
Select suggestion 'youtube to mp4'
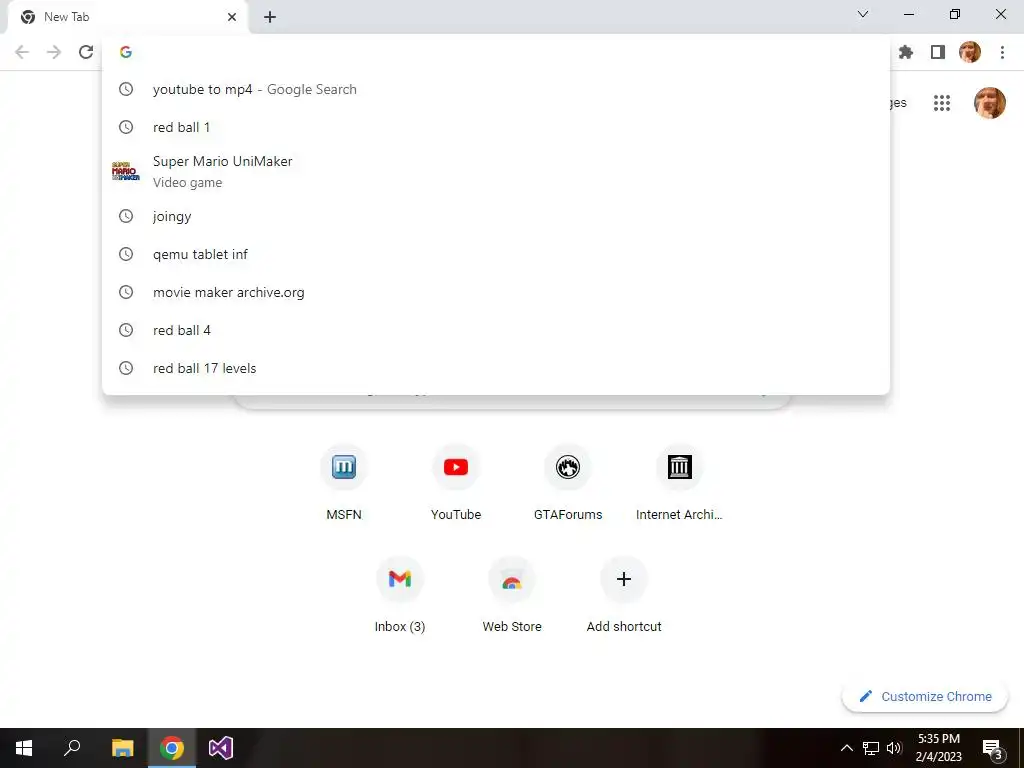coord(496,89)
